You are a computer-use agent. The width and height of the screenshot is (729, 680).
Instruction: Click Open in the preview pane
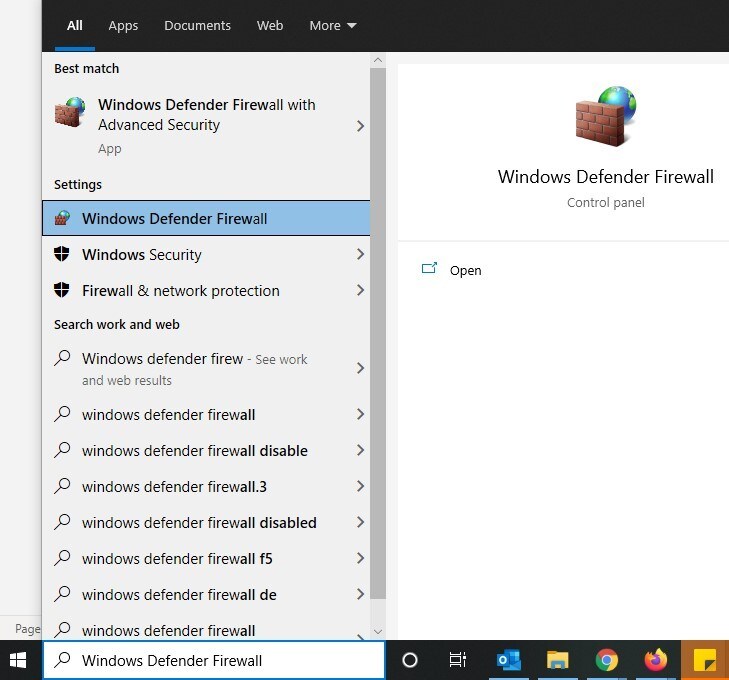coord(465,270)
